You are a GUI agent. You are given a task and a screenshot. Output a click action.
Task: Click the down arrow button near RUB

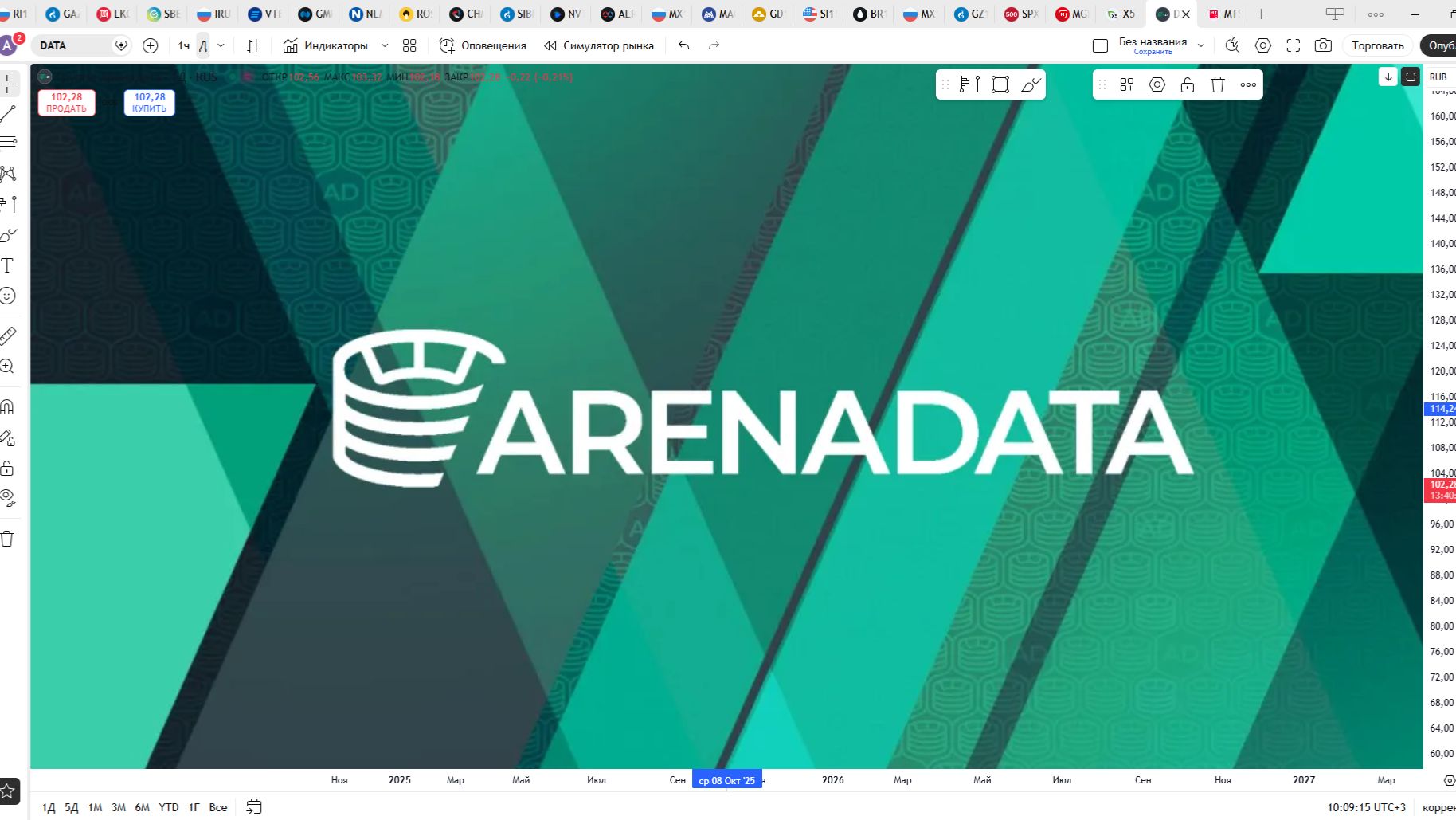1388,77
